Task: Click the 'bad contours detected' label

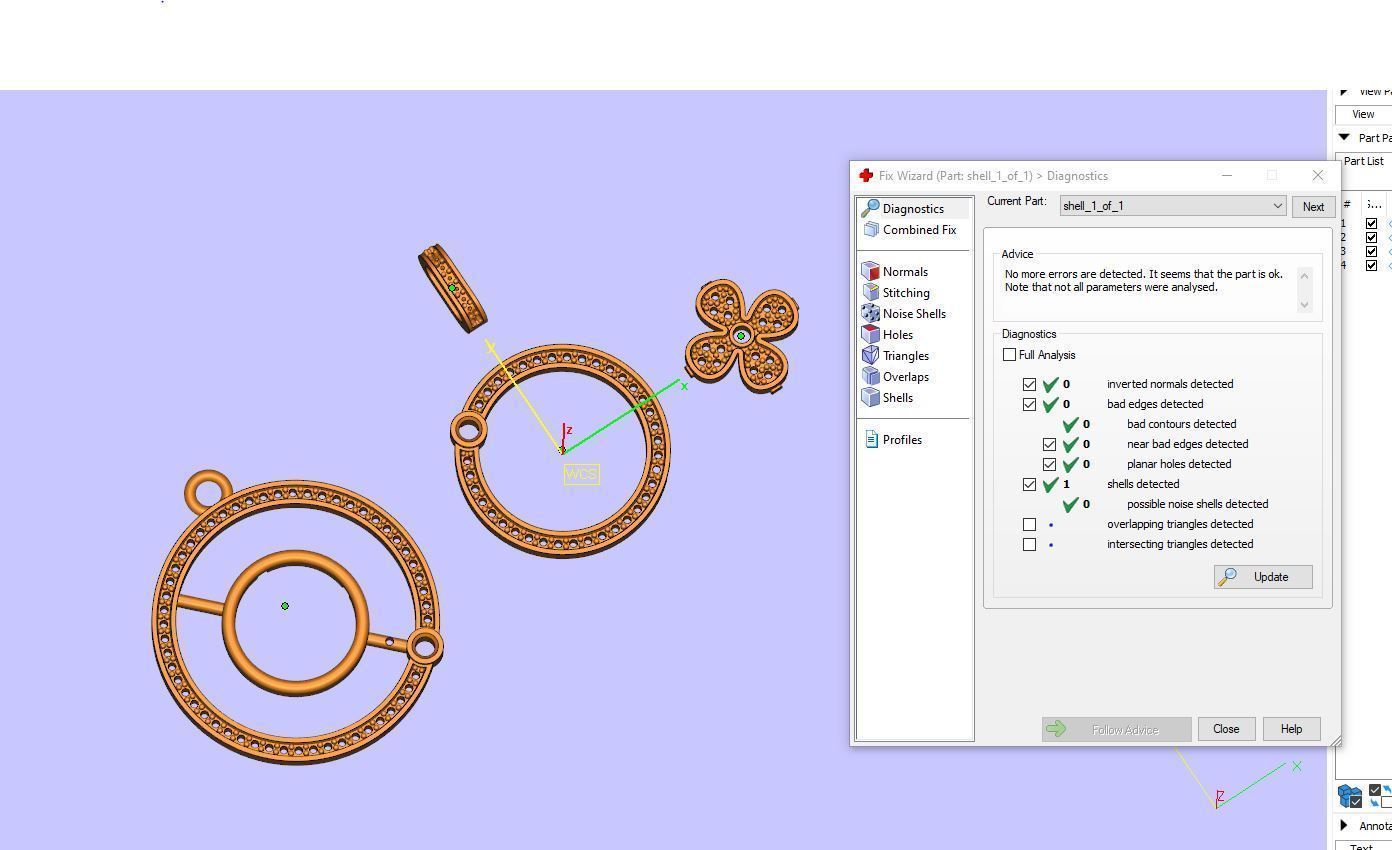Action: (x=1181, y=424)
